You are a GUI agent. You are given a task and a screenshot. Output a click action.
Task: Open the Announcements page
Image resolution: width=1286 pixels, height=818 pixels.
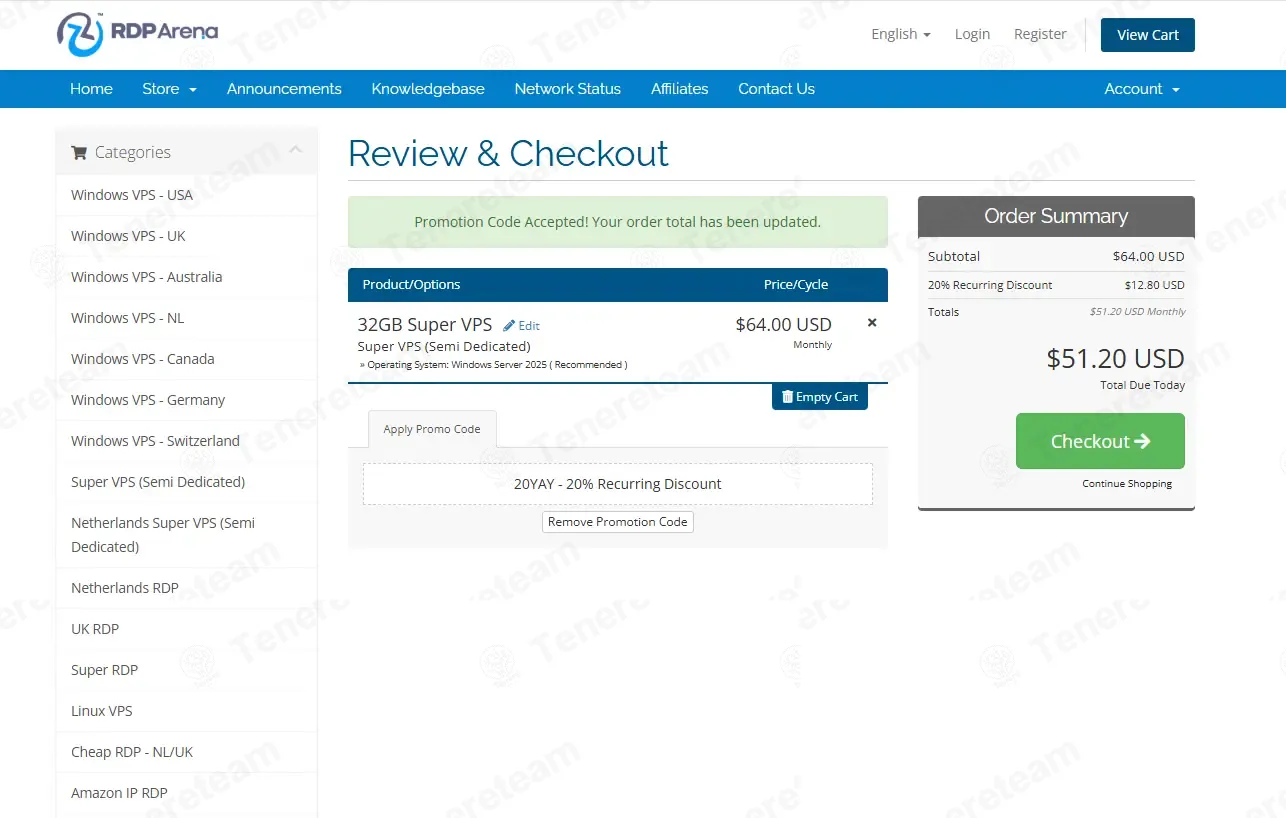tap(284, 89)
